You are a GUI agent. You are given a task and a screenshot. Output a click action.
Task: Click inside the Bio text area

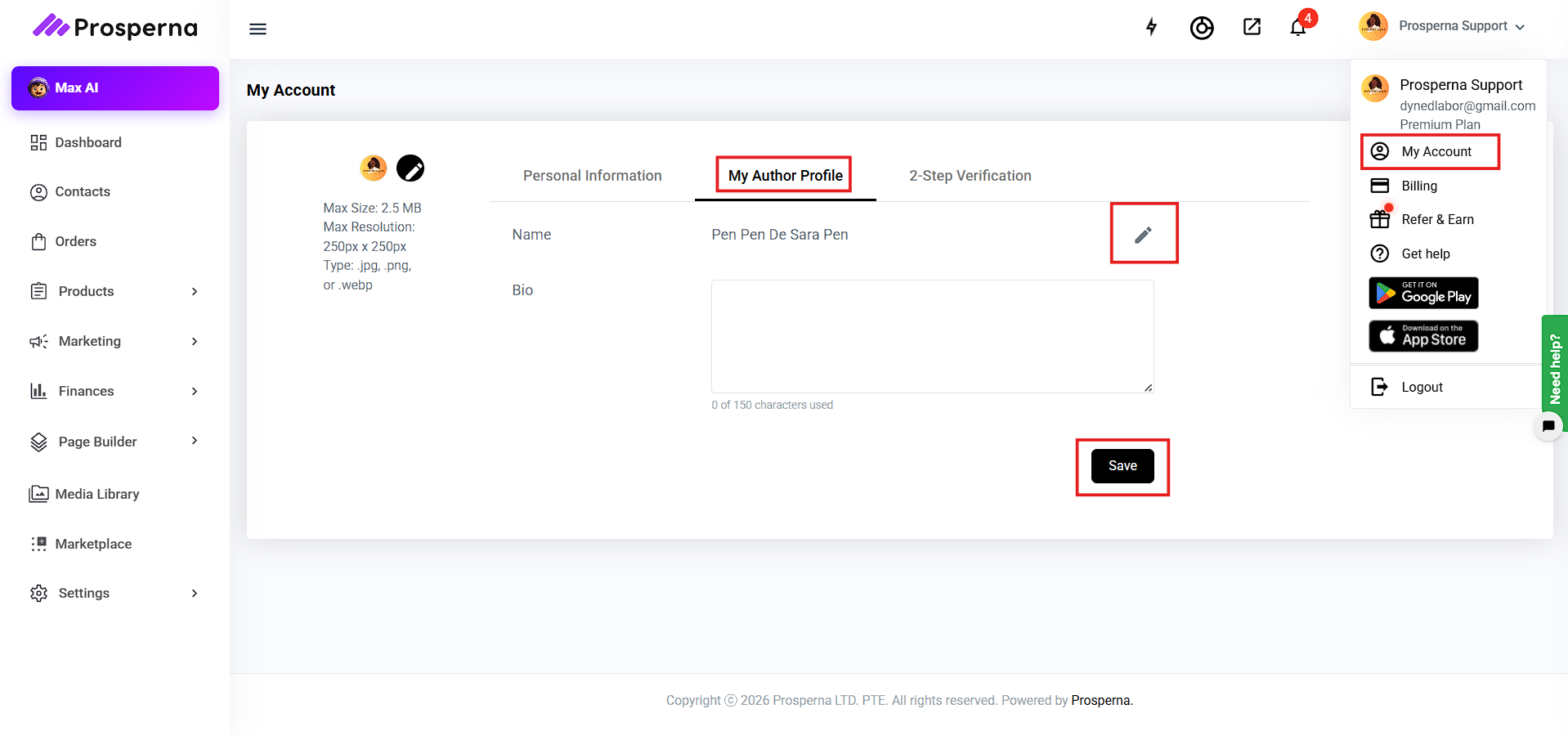[x=932, y=336]
